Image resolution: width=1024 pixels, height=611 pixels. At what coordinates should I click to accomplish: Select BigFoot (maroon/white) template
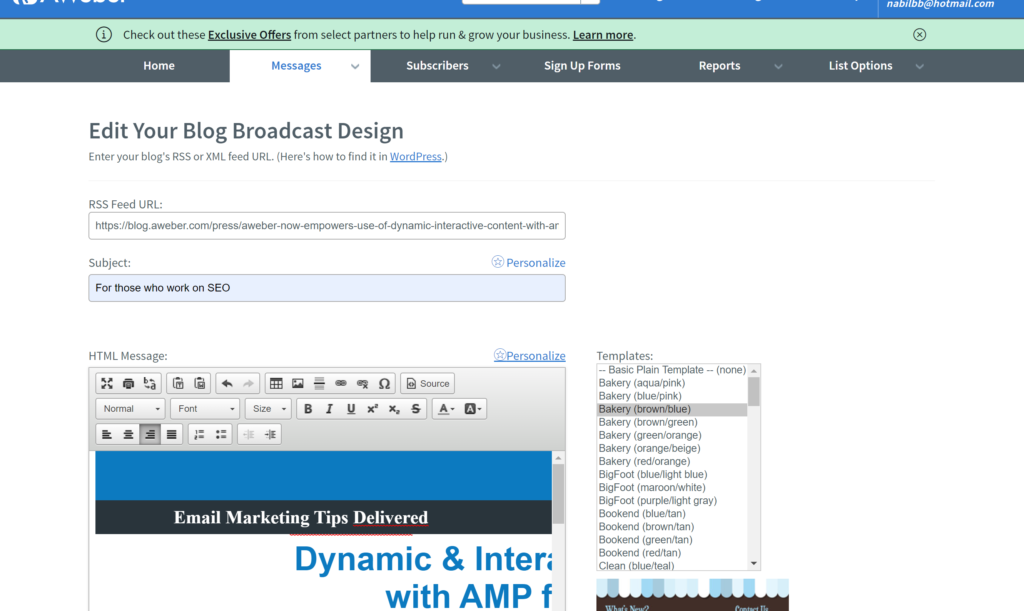click(672, 487)
